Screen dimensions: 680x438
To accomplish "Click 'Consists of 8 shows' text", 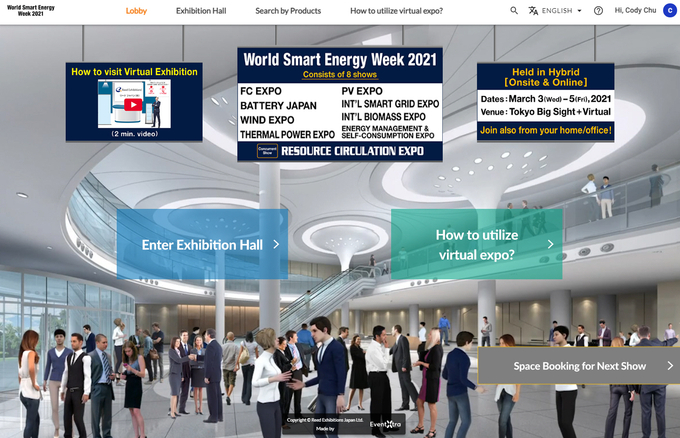I will [340, 75].
